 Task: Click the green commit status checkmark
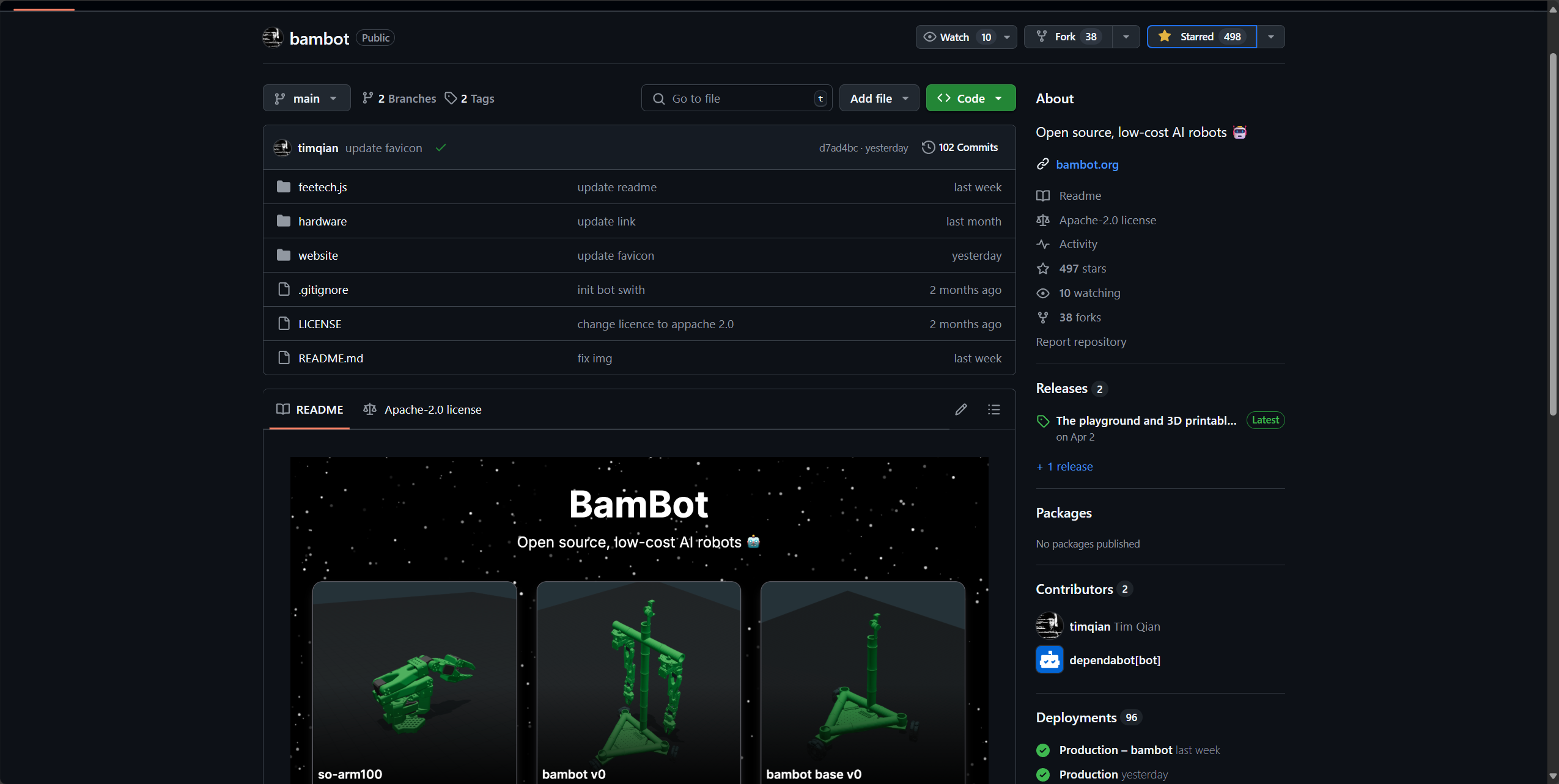[441, 148]
